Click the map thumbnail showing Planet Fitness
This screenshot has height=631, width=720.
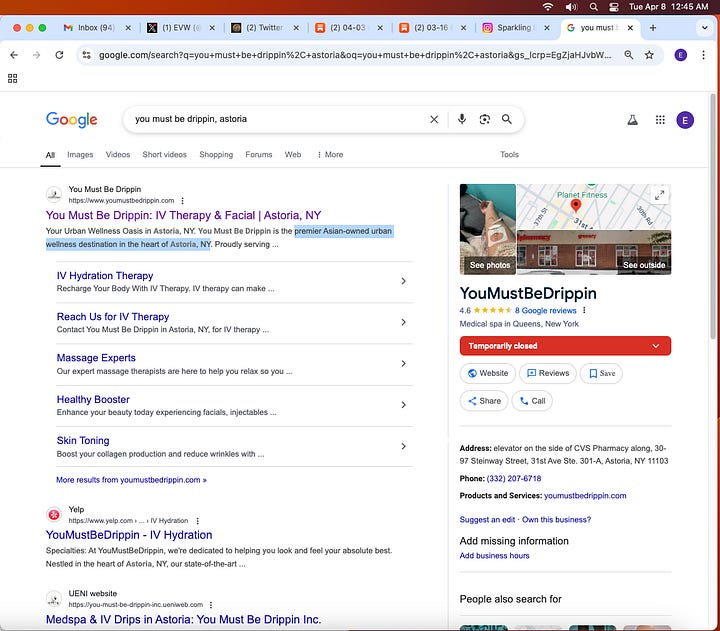[594, 207]
